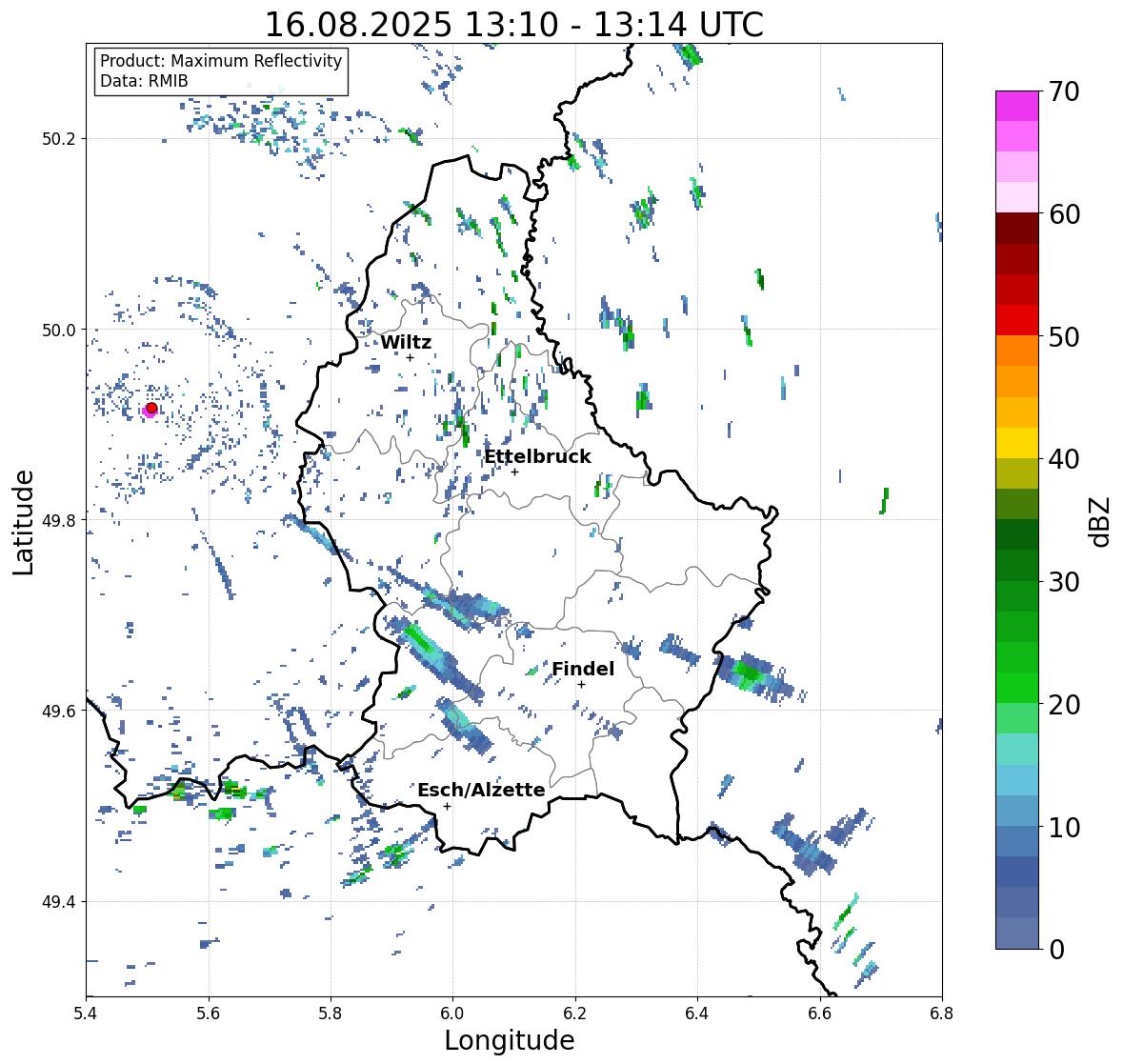
Task: Pick the yellow colorbar segment above 40
Action: coord(1017,443)
